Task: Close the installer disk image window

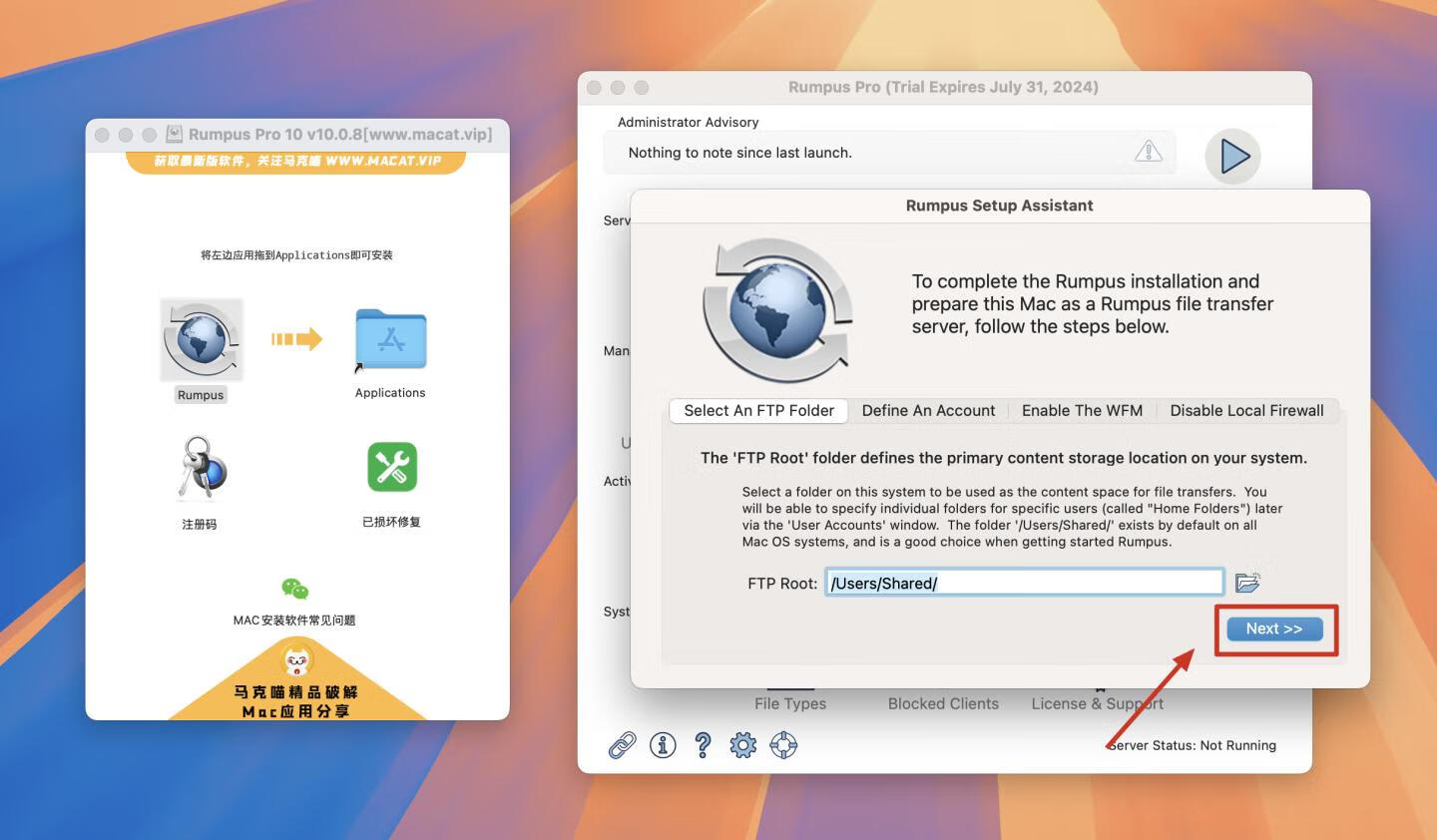Action: coord(102,135)
